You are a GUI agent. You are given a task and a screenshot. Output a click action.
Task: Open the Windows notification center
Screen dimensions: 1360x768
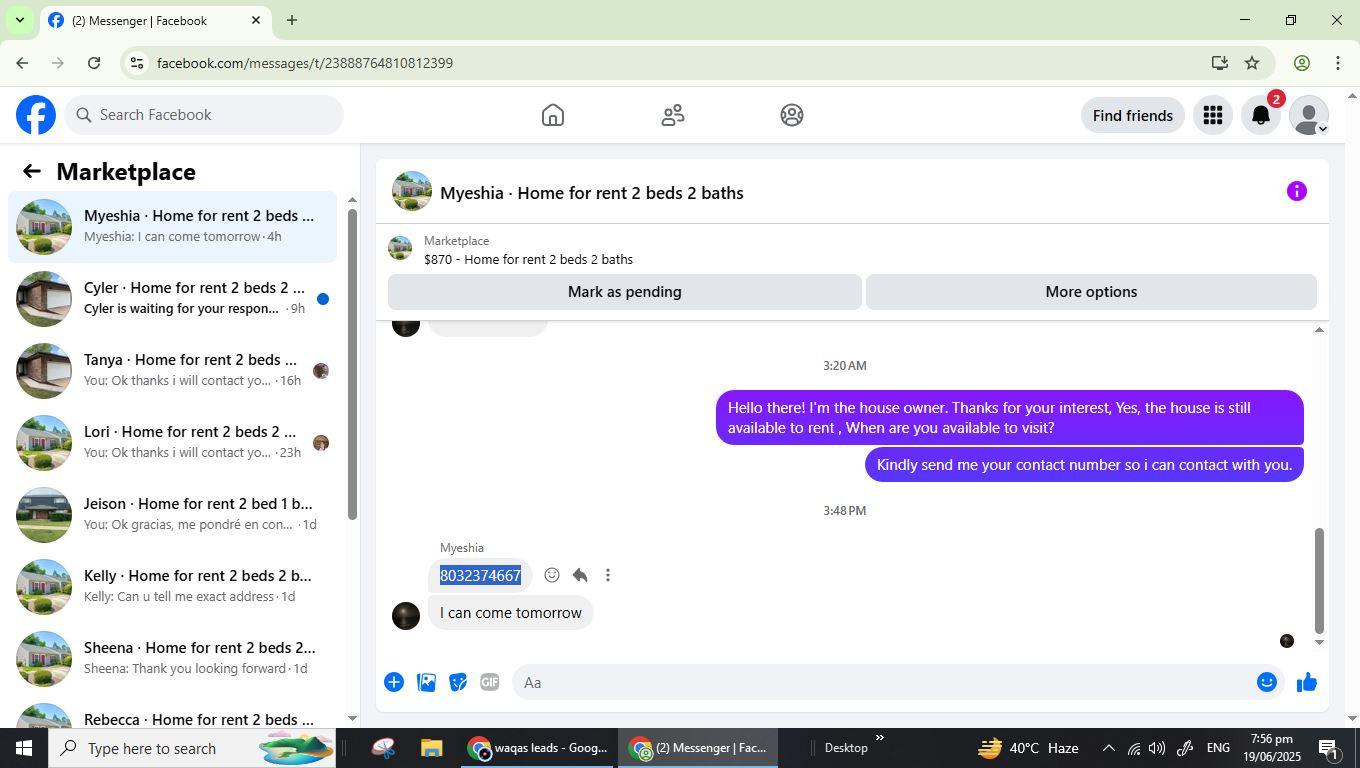click(1329, 748)
